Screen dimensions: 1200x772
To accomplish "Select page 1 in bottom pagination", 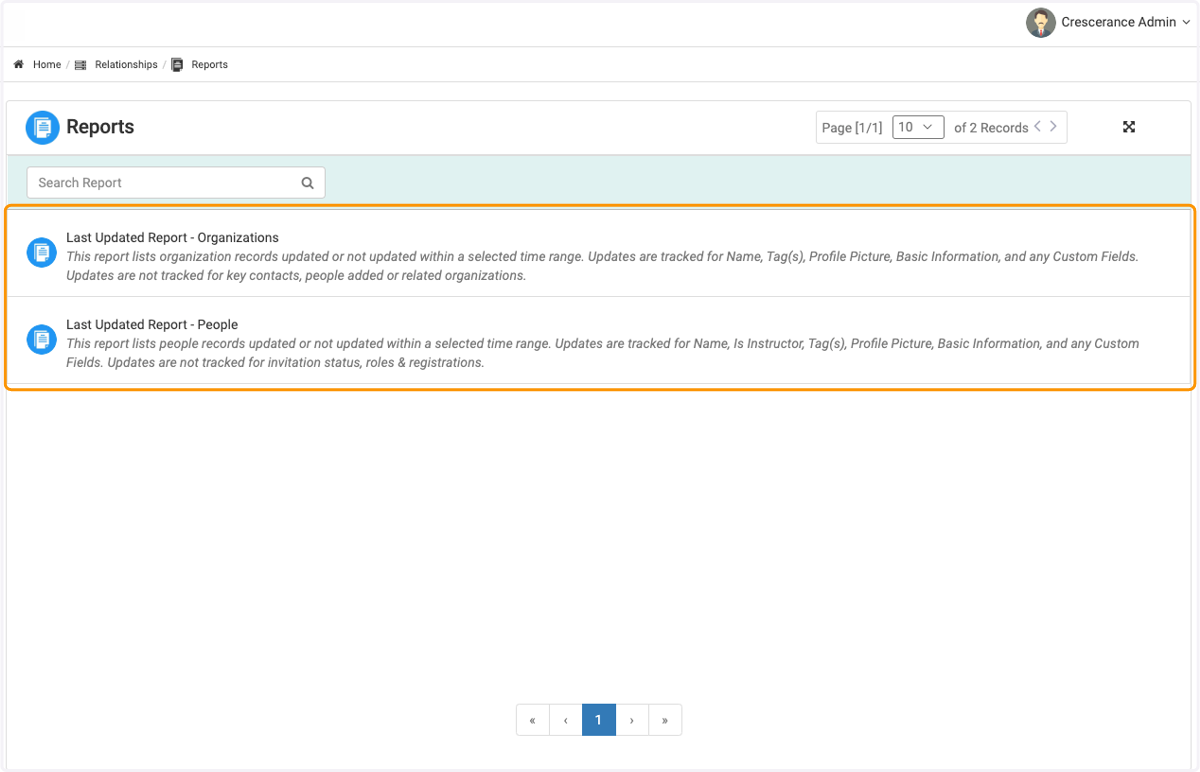I will tap(598, 720).
